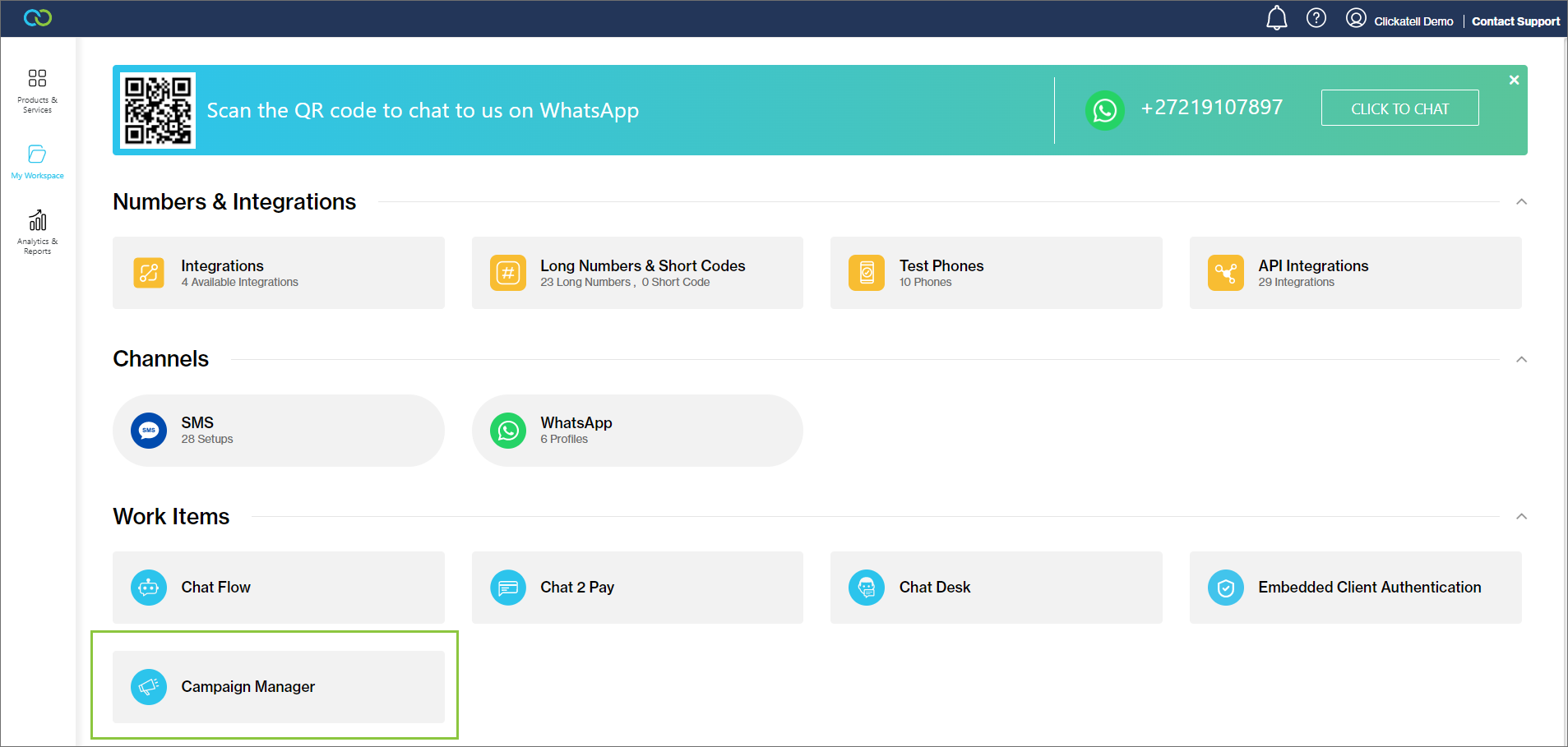The height and width of the screenshot is (747, 1568).
Task: Open Products & Services in sidebar
Action: click(37, 90)
